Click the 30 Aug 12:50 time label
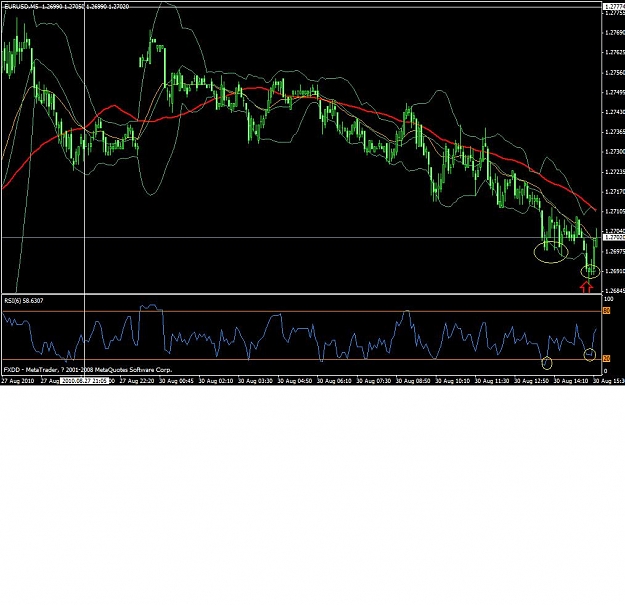This screenshot has width=625, height=605. coord(531,381)
